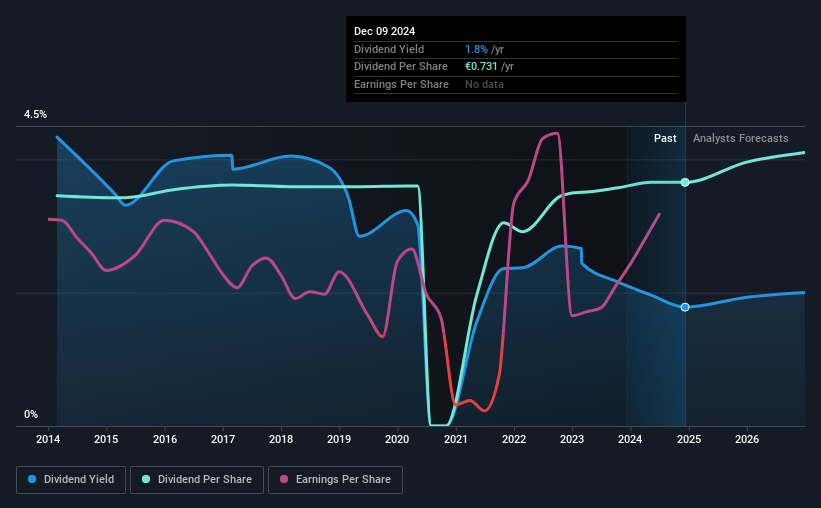
Task: Click the 2018 x-axis label
Action: [x=281, y=439]
